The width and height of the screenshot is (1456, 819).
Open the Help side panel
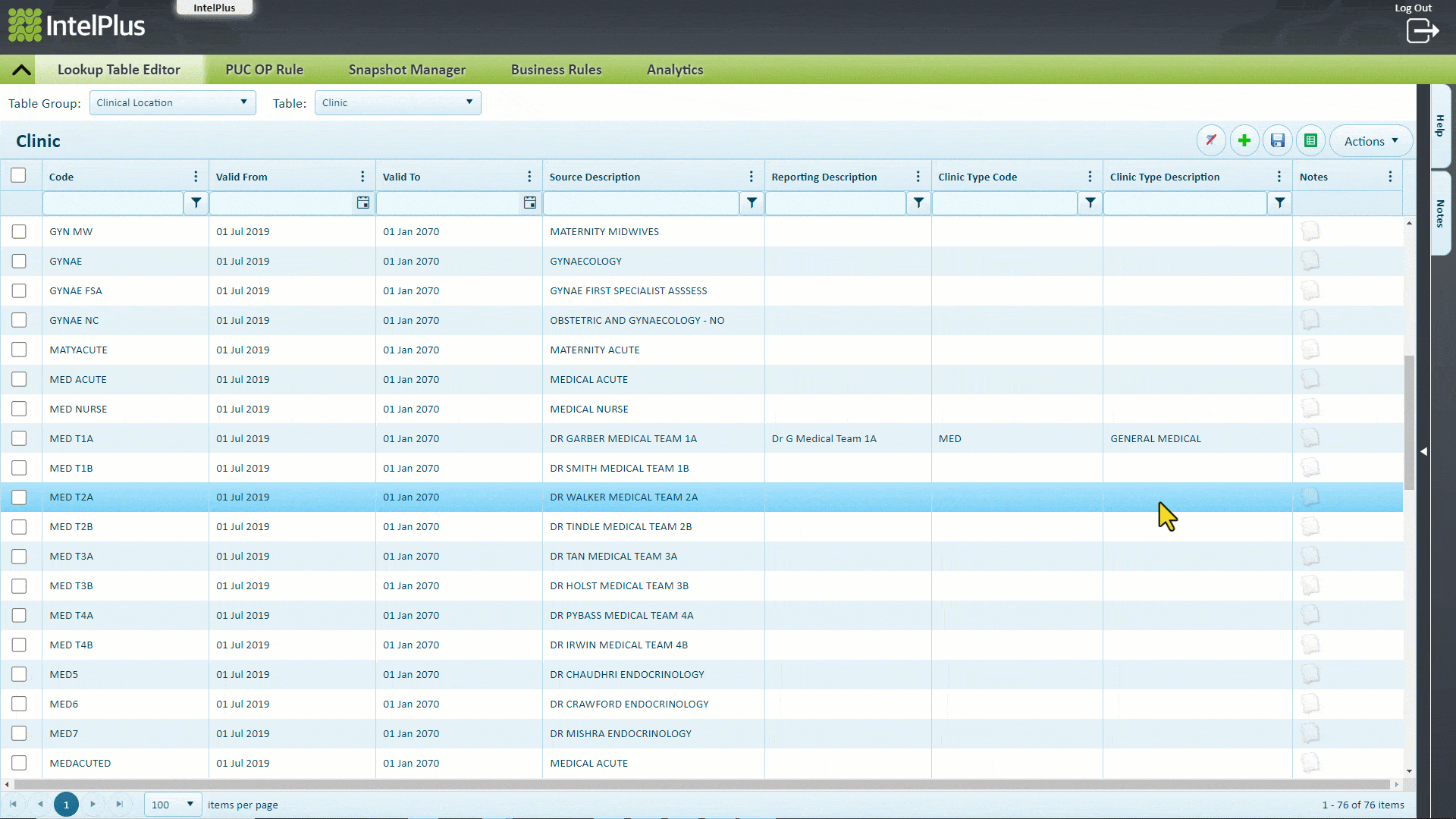(1440, 125)
